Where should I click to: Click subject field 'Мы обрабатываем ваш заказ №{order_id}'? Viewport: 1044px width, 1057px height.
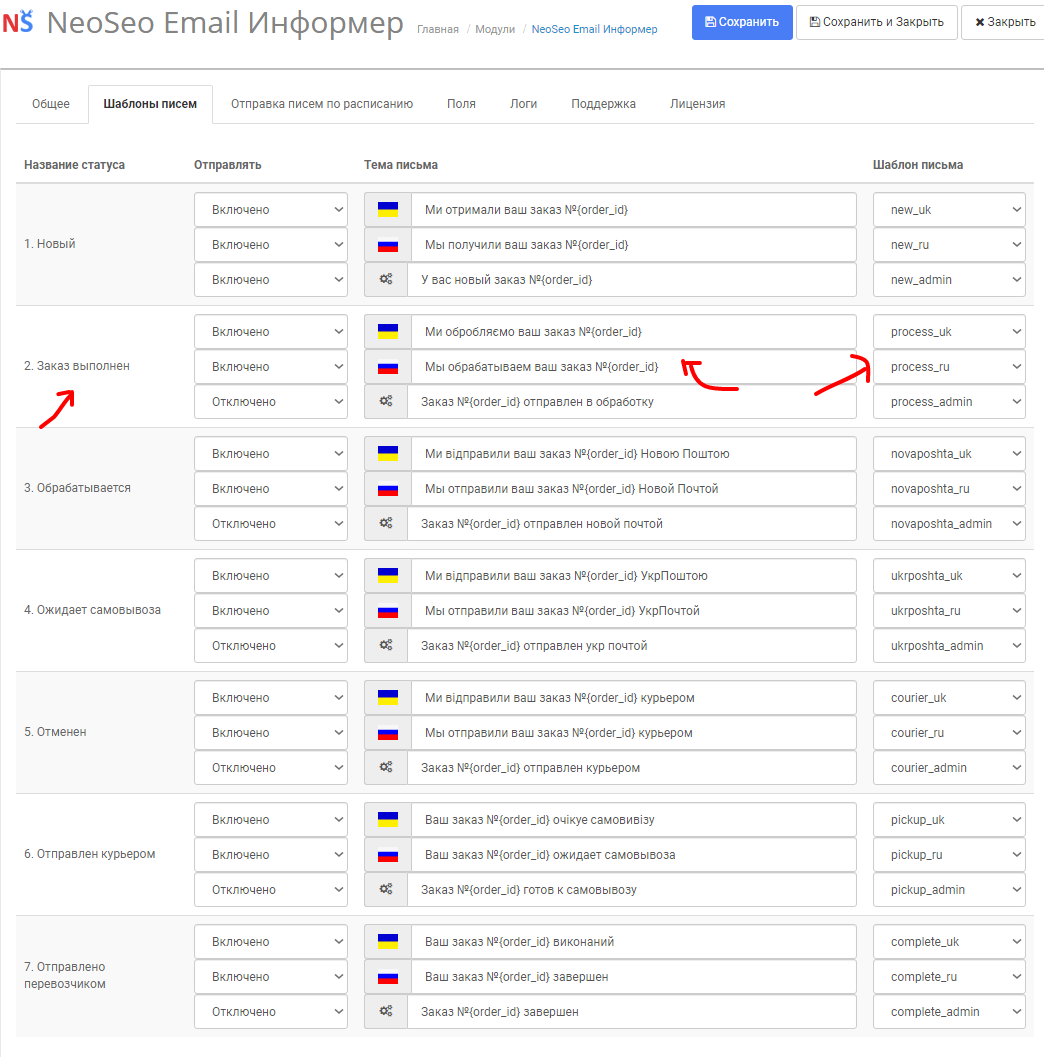[x=634, y=367]
